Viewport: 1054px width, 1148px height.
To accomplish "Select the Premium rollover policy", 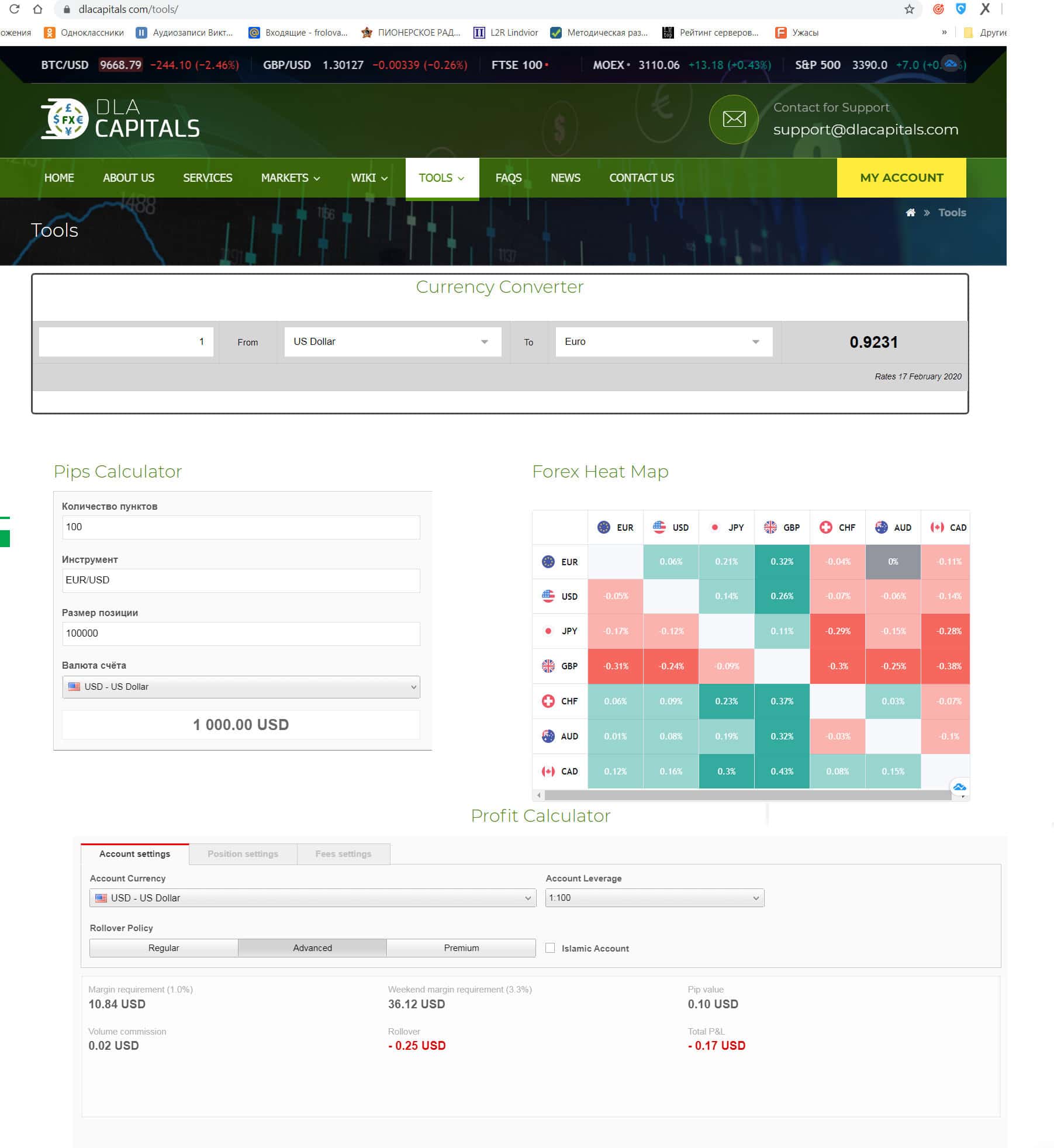I will point(461,948).
